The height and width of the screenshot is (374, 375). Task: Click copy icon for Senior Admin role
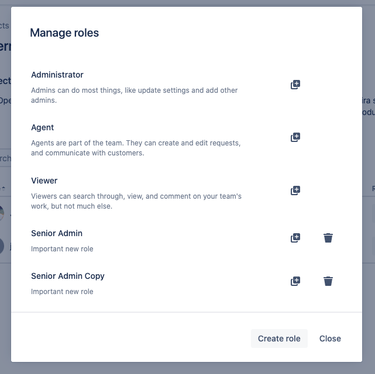295,238
